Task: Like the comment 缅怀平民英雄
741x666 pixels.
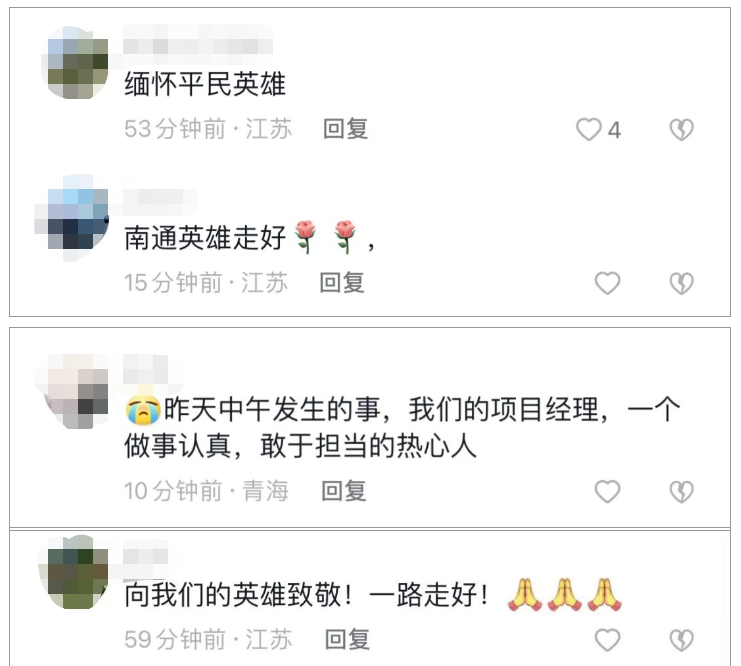Action: (588, 130)
